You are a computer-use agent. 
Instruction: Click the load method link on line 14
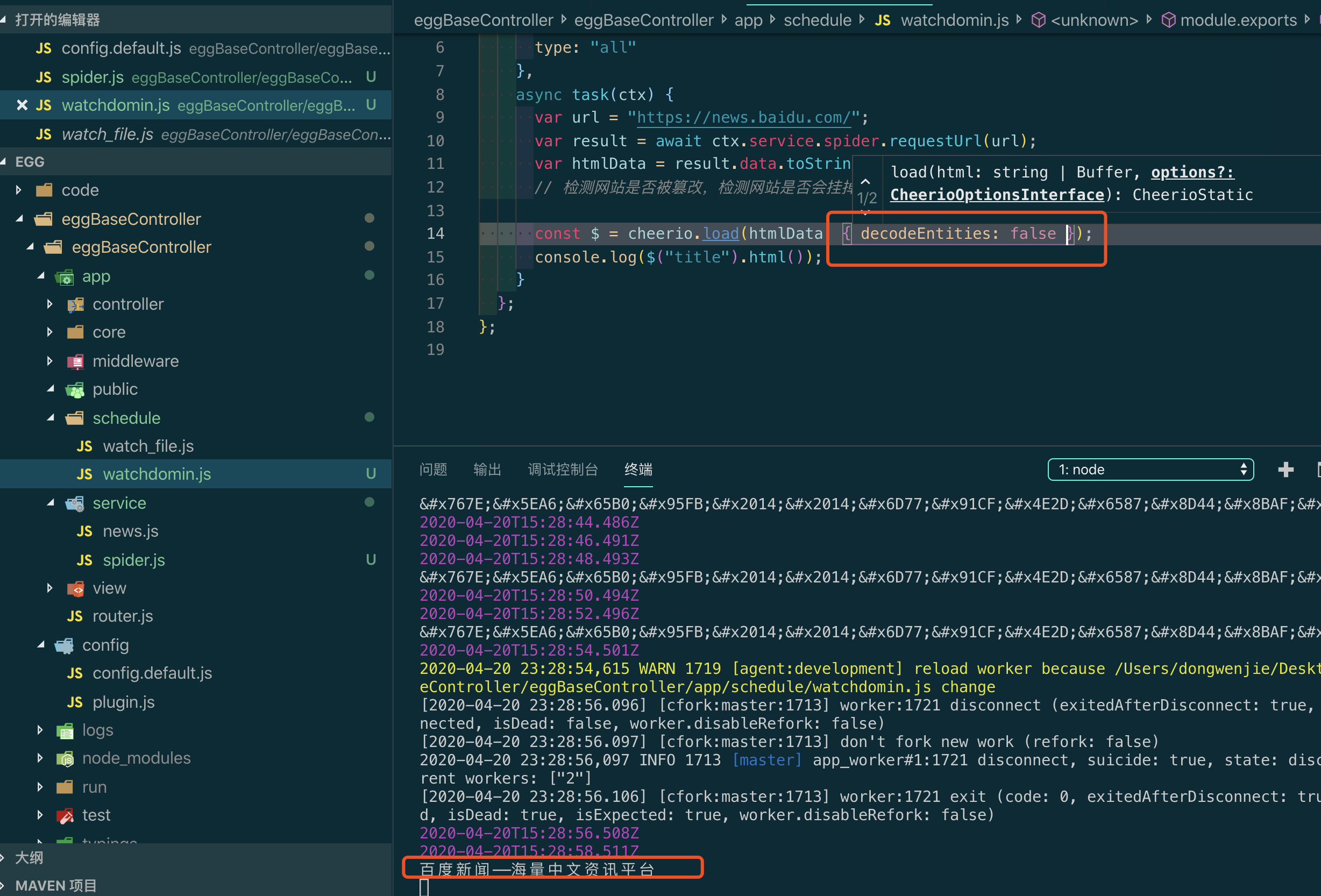[721, 233]
